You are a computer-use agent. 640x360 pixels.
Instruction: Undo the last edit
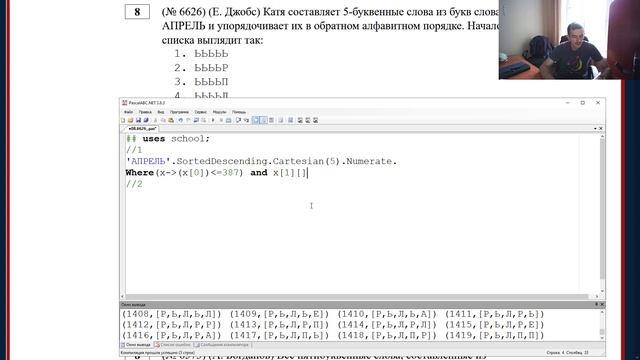(181, 120)
